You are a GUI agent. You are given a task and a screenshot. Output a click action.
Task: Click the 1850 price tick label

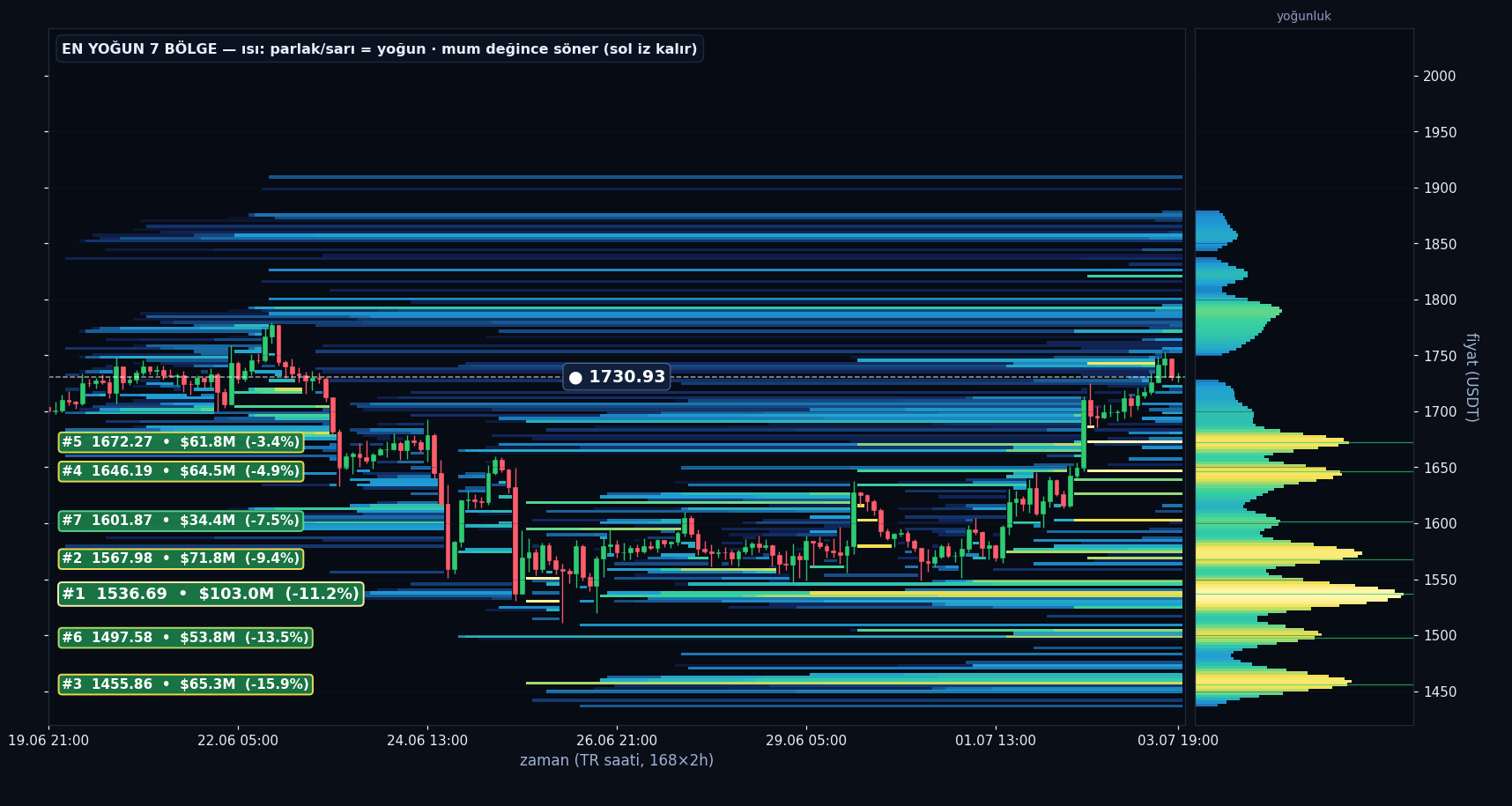[1440, 245]
